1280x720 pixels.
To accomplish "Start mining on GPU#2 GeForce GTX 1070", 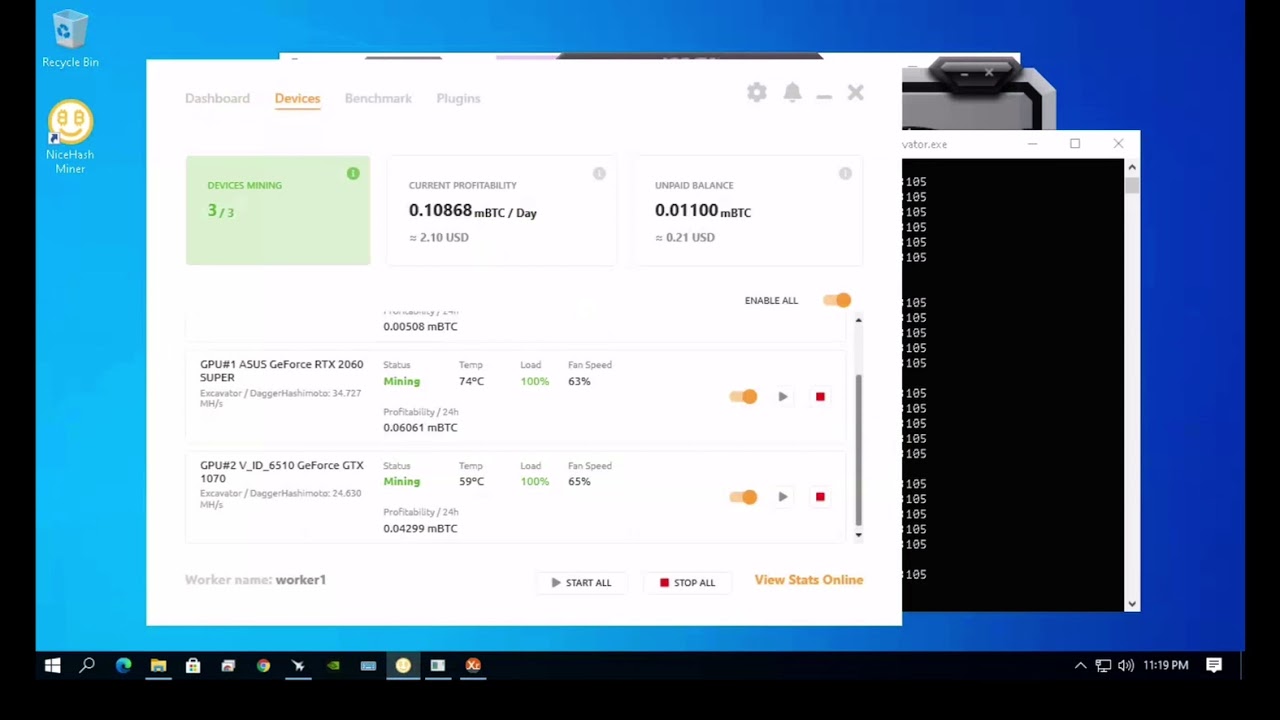I will (x=783, y=497).
